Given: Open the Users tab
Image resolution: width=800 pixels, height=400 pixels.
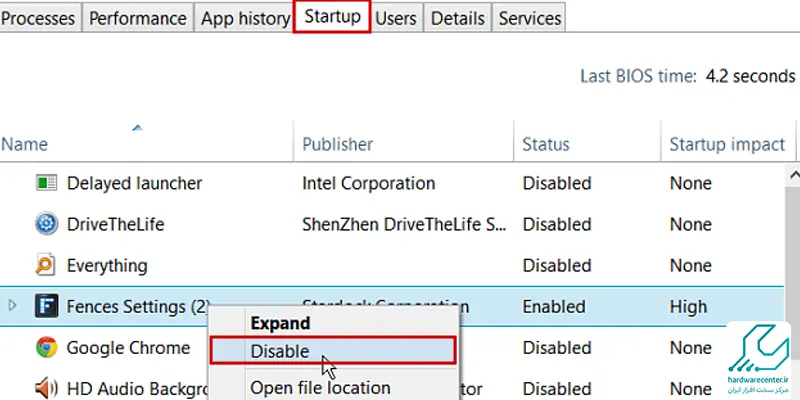Looking at the screenshot, I should coord(396,18).
